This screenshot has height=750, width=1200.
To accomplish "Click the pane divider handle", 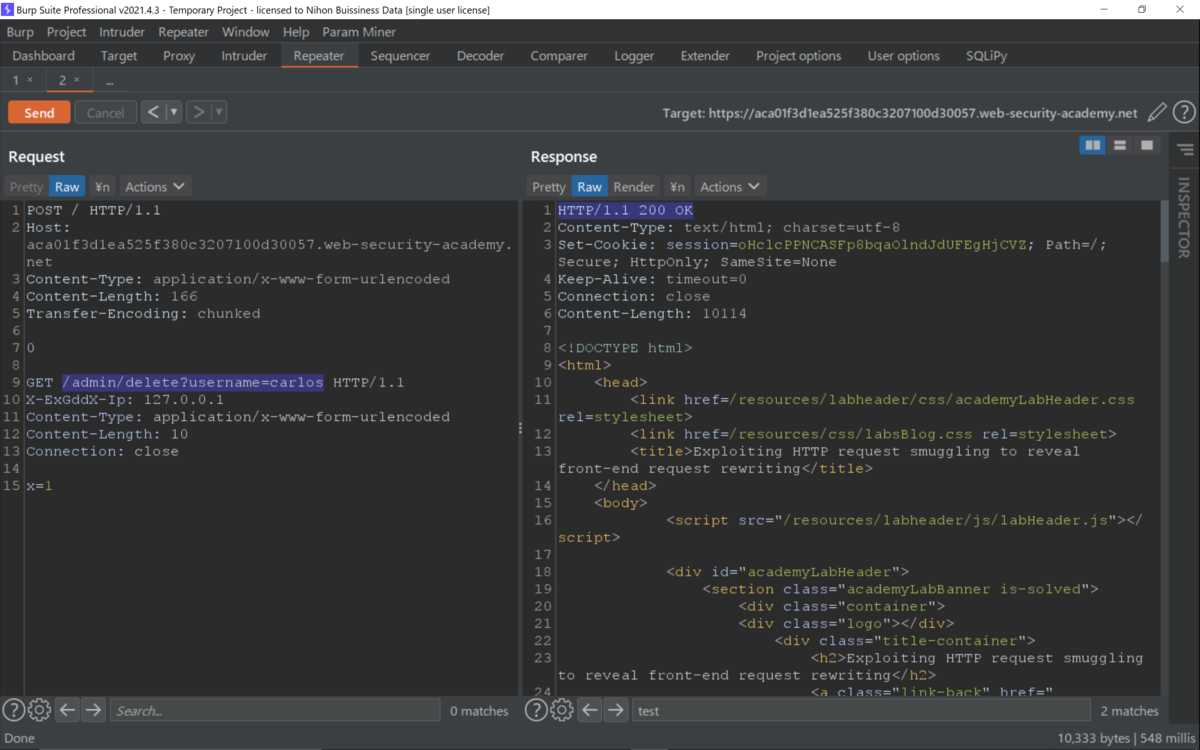I will click(x=520, y=427).
